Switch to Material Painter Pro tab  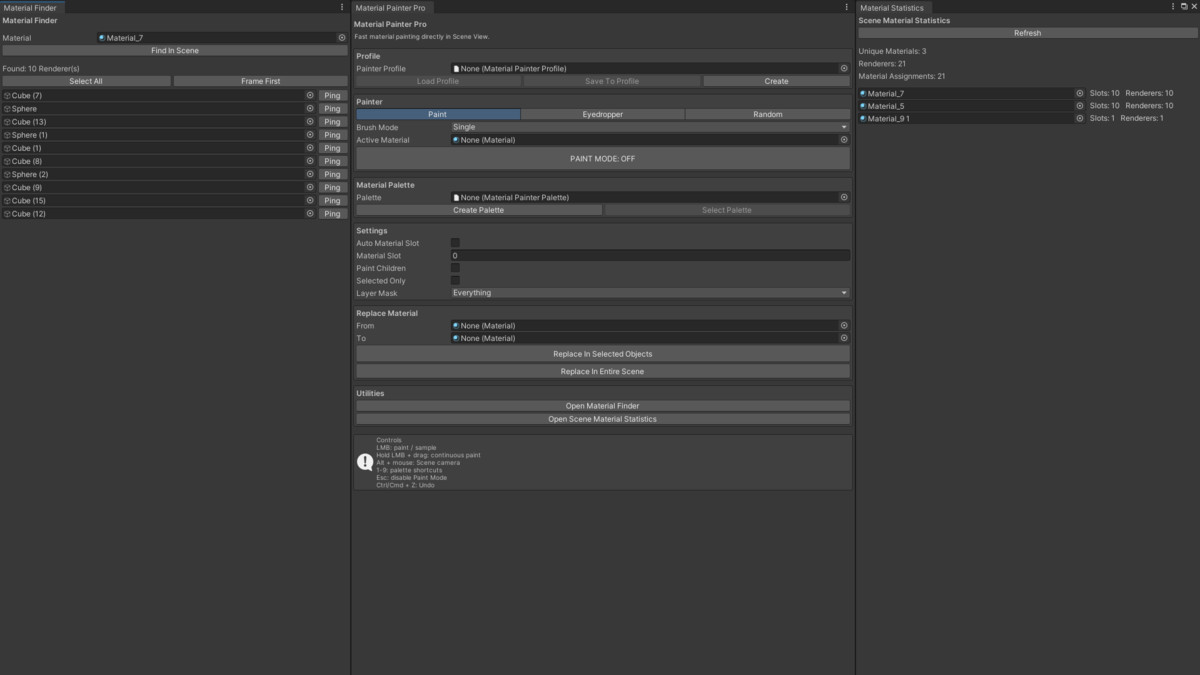[391, 7]
